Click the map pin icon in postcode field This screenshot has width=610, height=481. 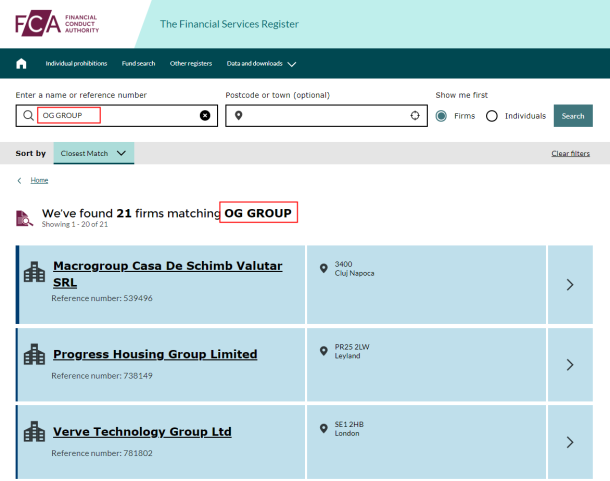238,116
